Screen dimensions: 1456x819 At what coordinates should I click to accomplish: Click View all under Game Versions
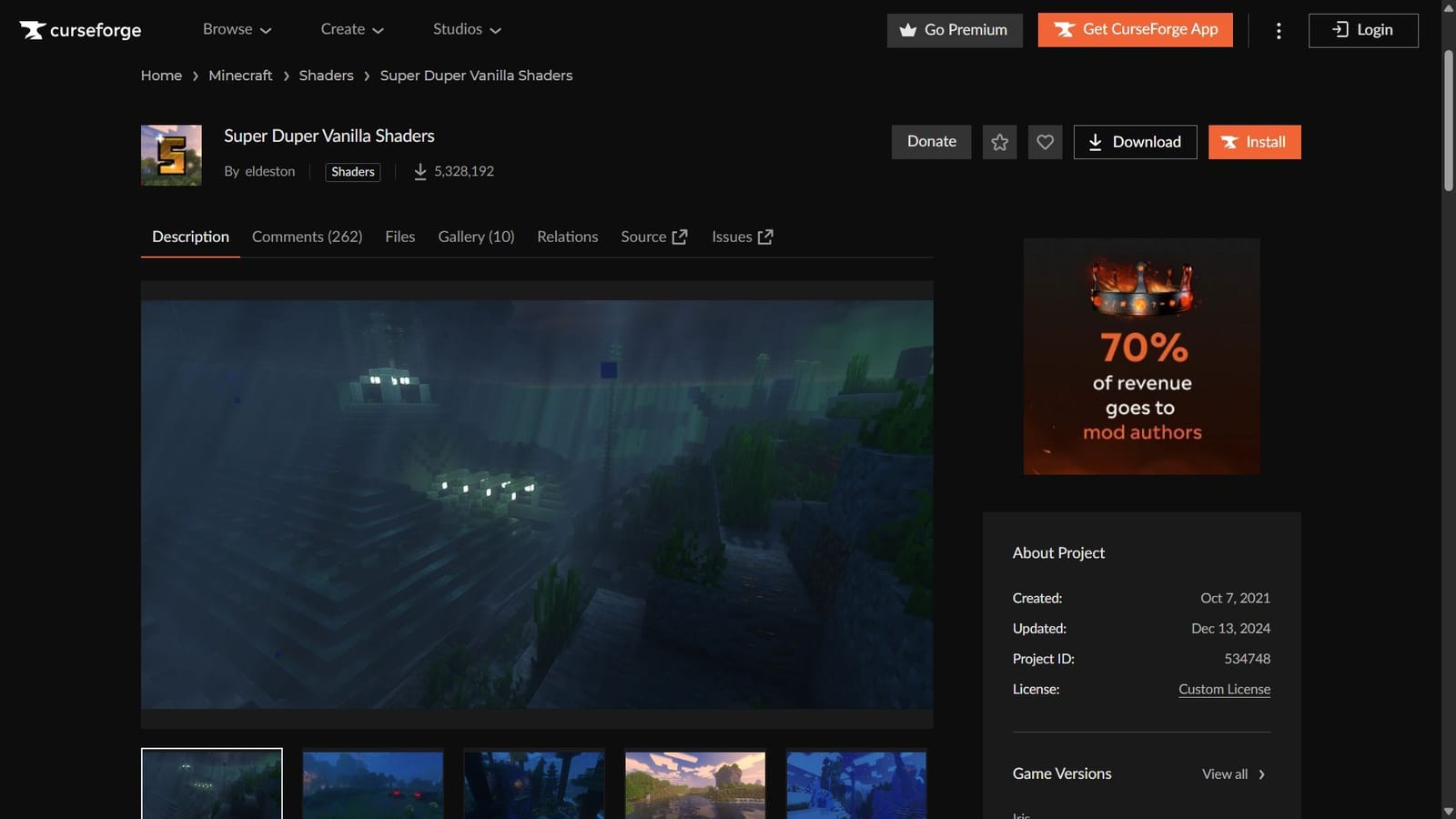tap(1225, 773)
